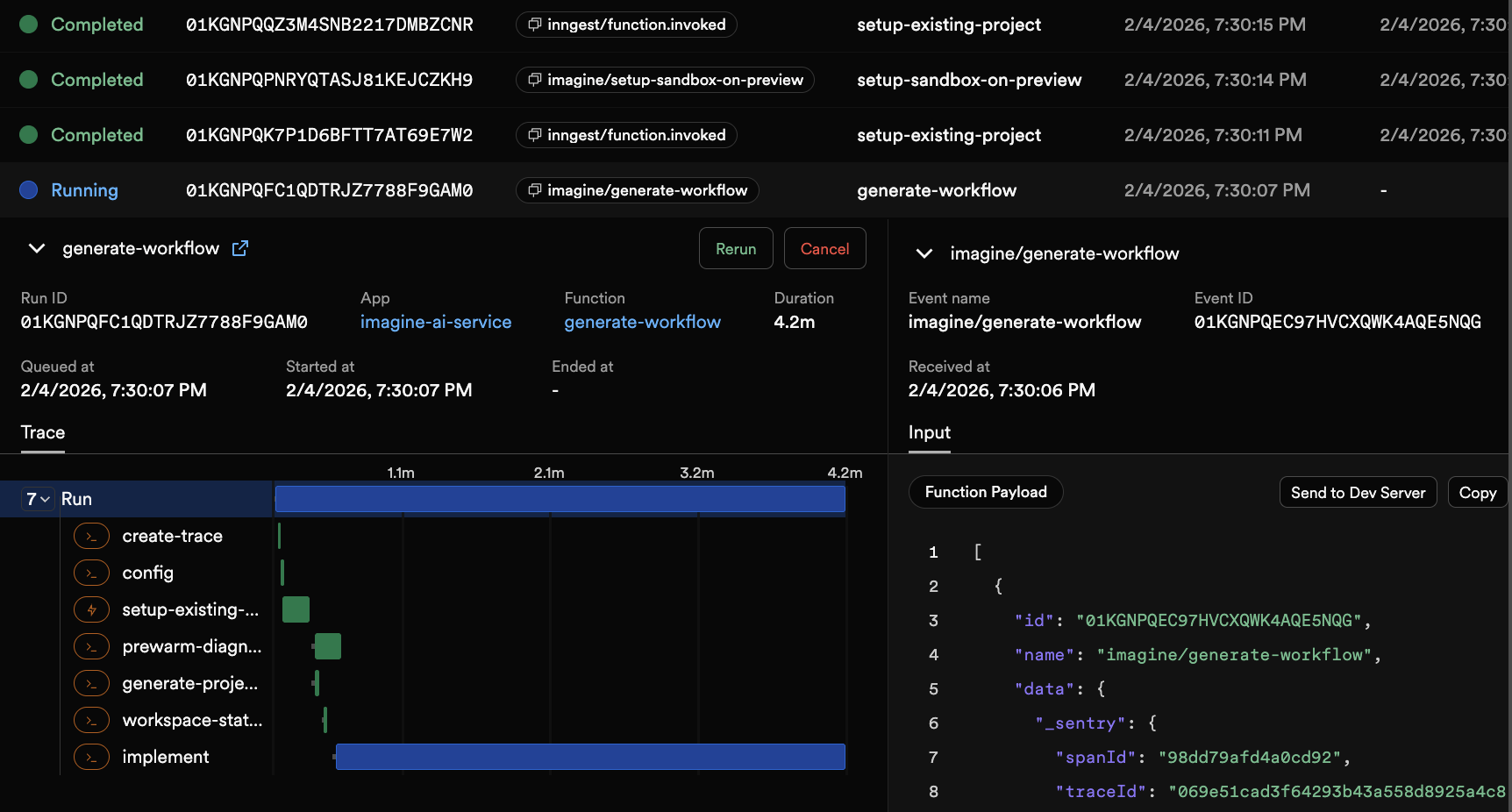
Task: Click the generate-proje step icon
Action: click(92, 683)
